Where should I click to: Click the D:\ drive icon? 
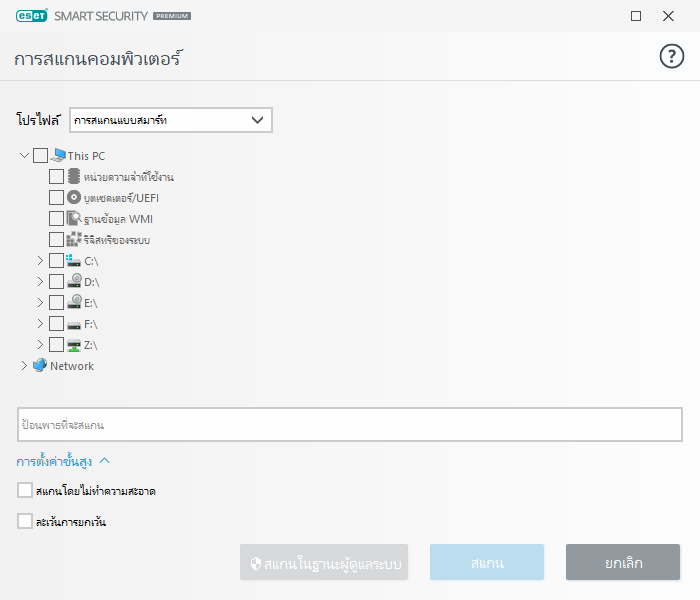coord(74,281)
